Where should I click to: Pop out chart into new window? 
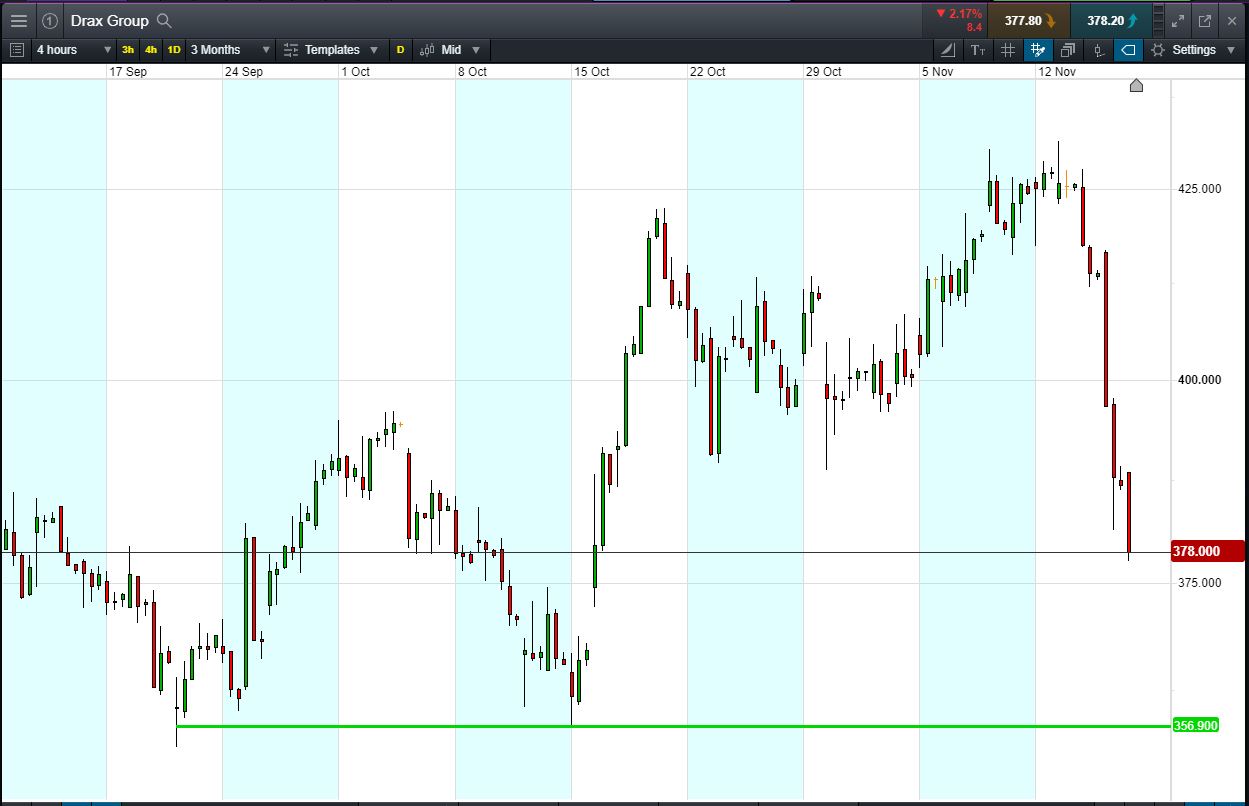coord(1205,20)
